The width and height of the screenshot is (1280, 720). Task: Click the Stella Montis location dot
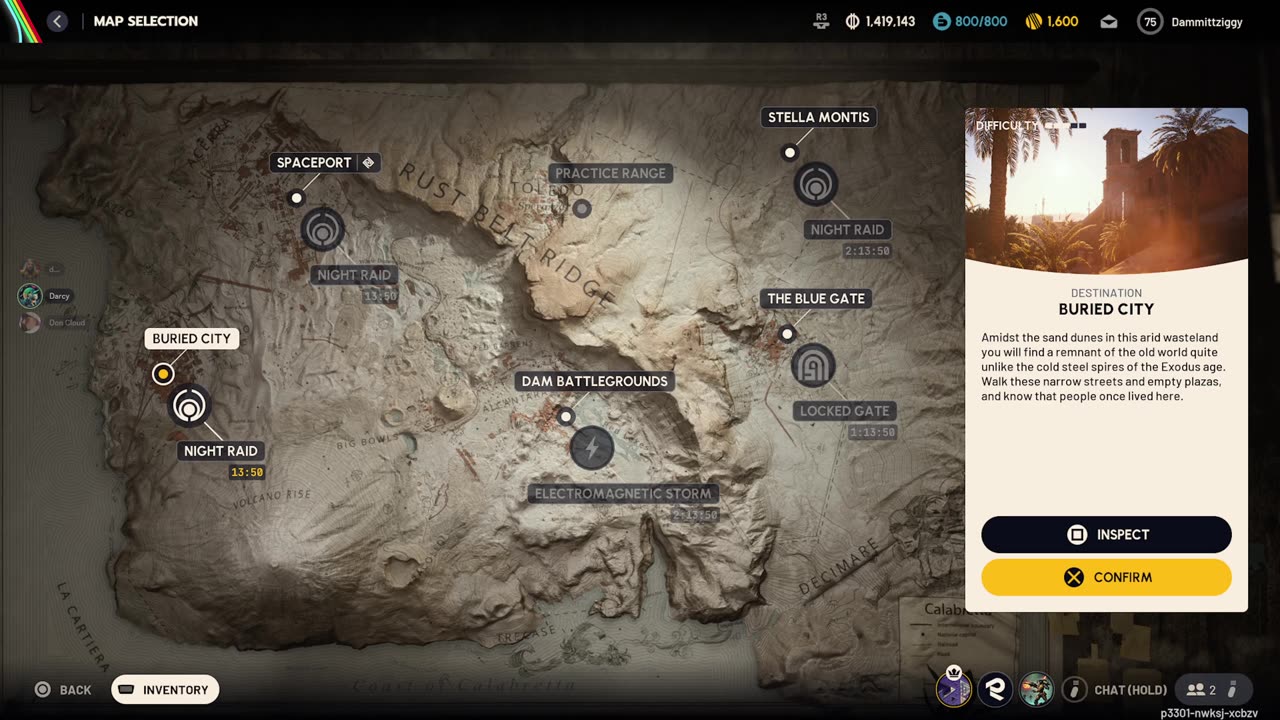(x=790, y=152)
